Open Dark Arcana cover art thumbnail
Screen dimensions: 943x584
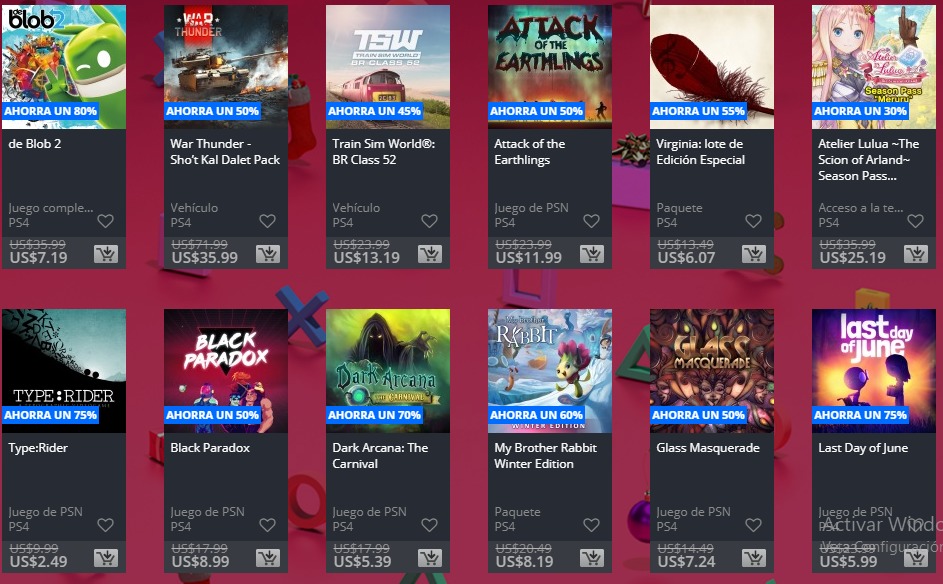[388, 371]
